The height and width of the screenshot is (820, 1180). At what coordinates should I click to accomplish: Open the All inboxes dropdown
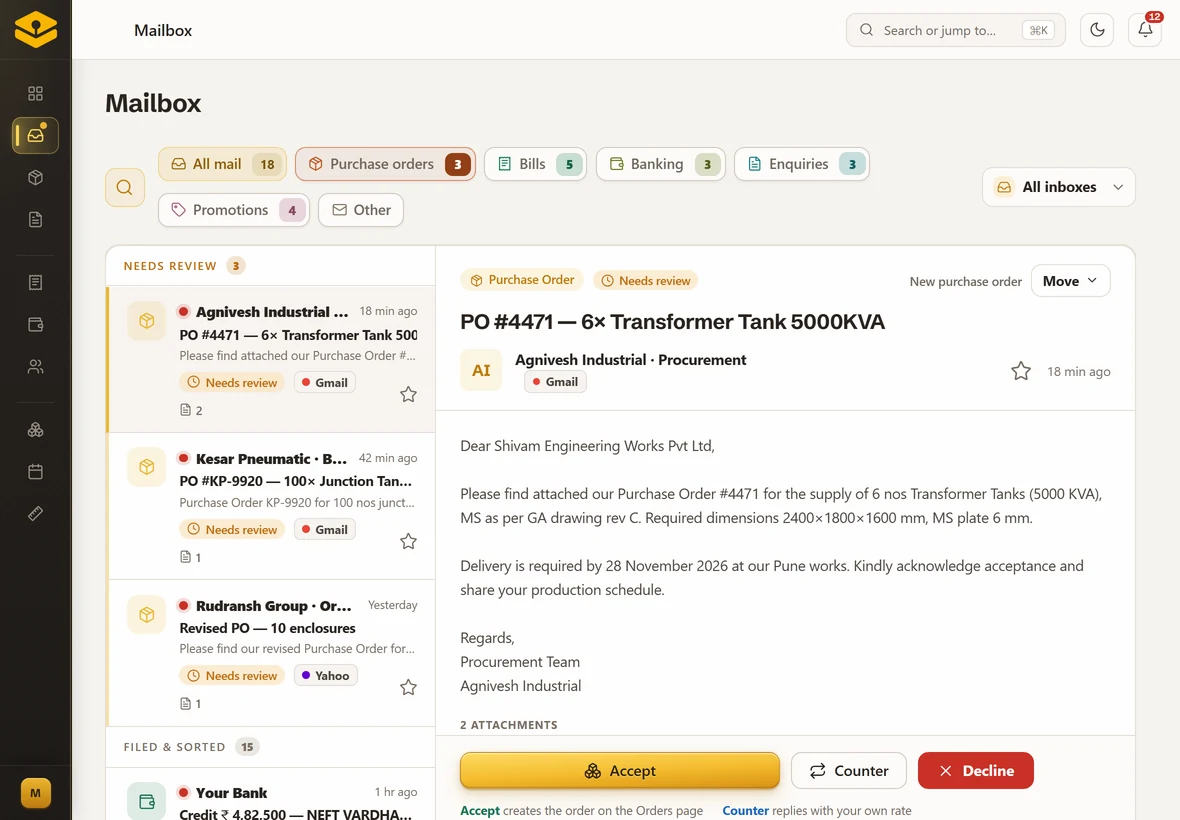point(1058,187)
